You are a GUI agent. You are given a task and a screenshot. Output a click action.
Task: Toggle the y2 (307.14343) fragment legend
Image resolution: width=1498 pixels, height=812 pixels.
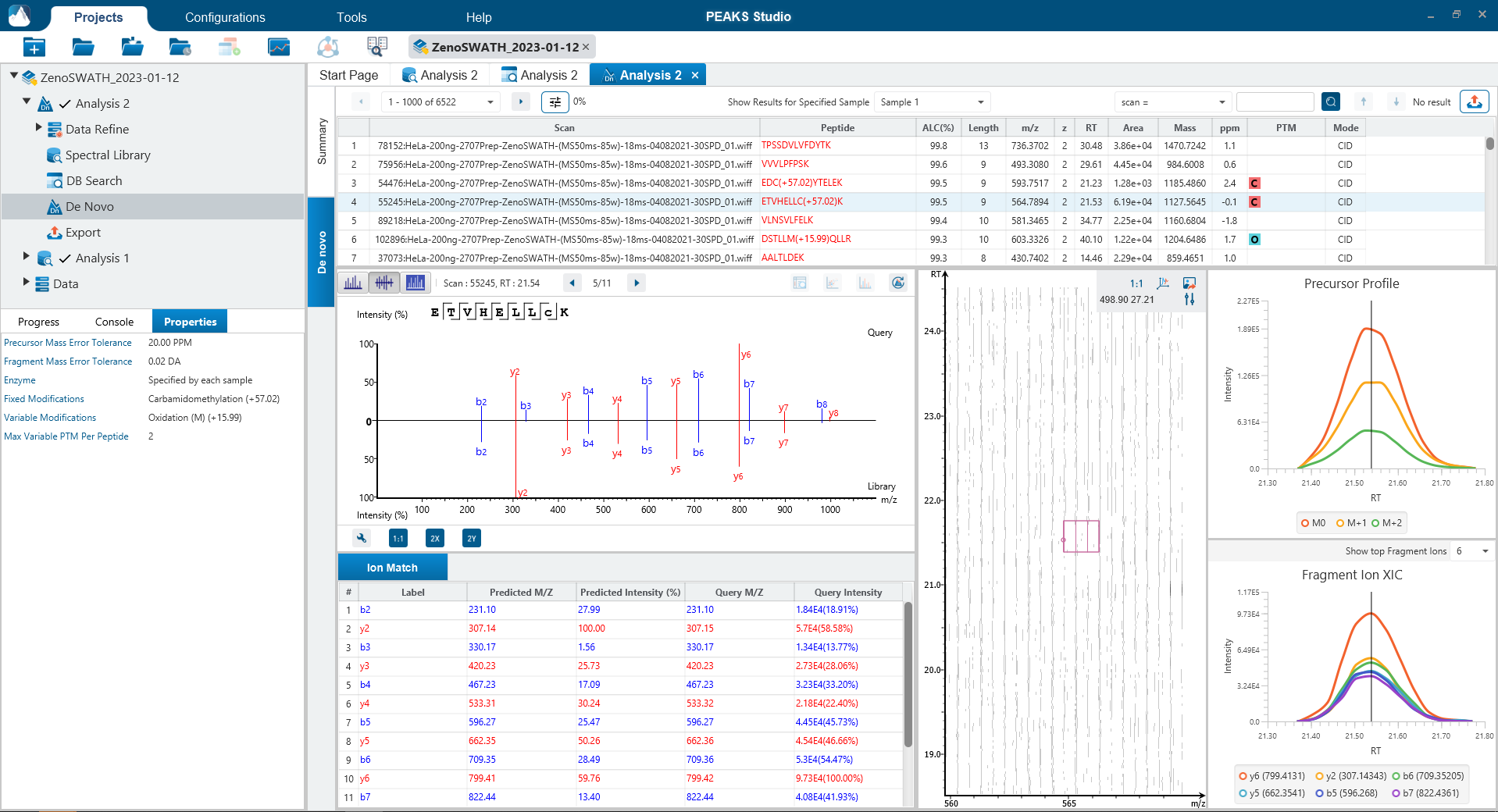tap(1350, 776)
